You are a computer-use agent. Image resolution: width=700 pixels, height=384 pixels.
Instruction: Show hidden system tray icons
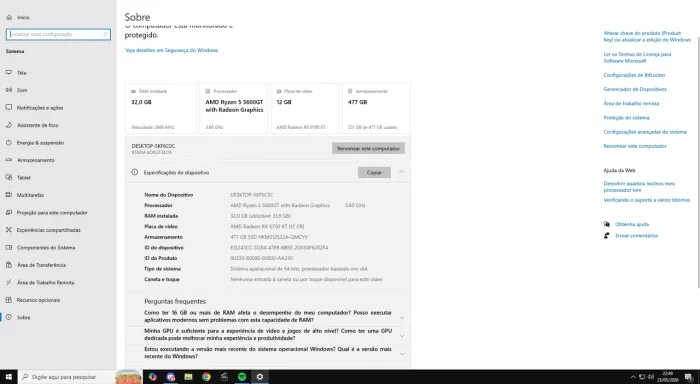633,377
